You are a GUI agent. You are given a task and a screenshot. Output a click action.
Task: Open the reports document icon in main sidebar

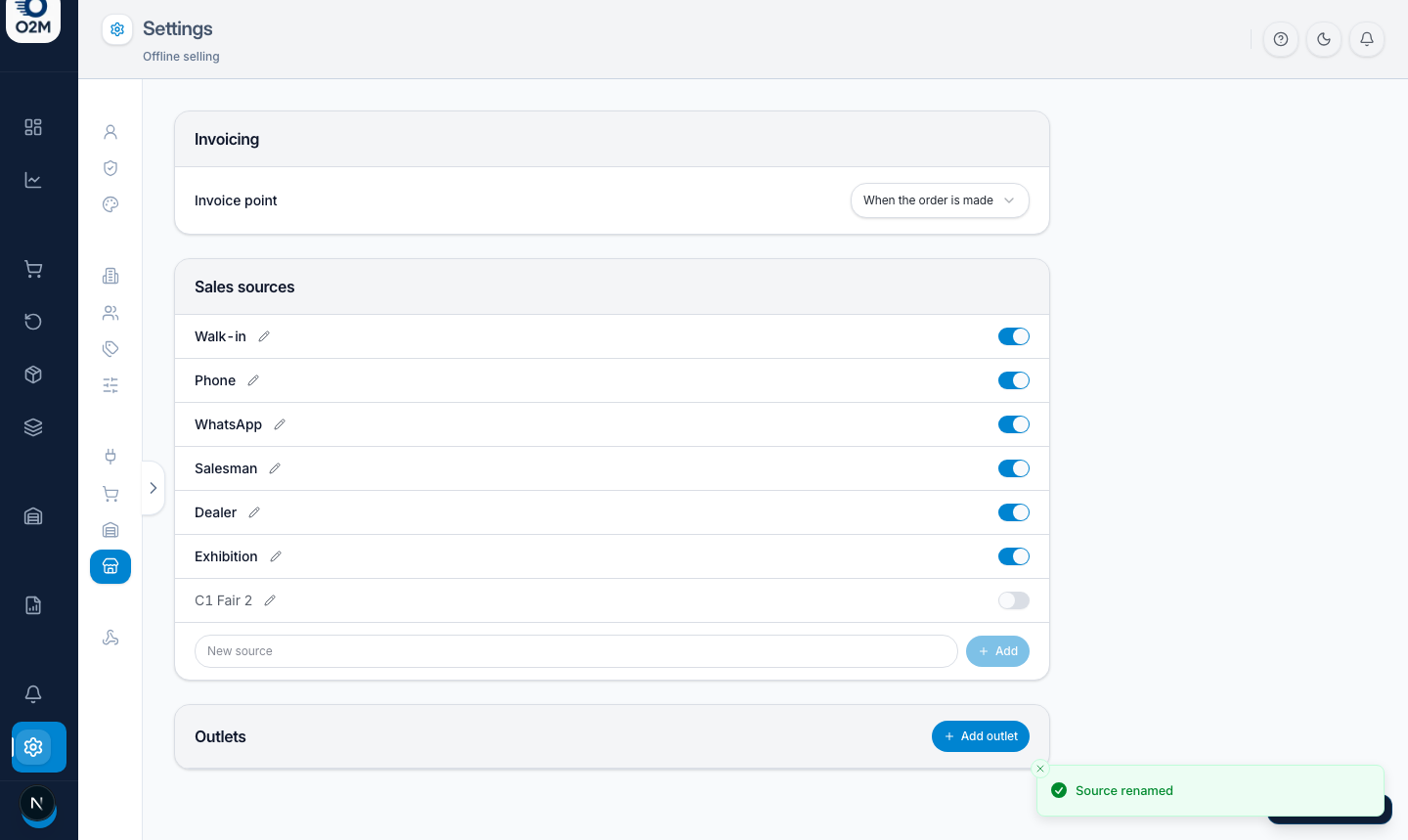33,605
